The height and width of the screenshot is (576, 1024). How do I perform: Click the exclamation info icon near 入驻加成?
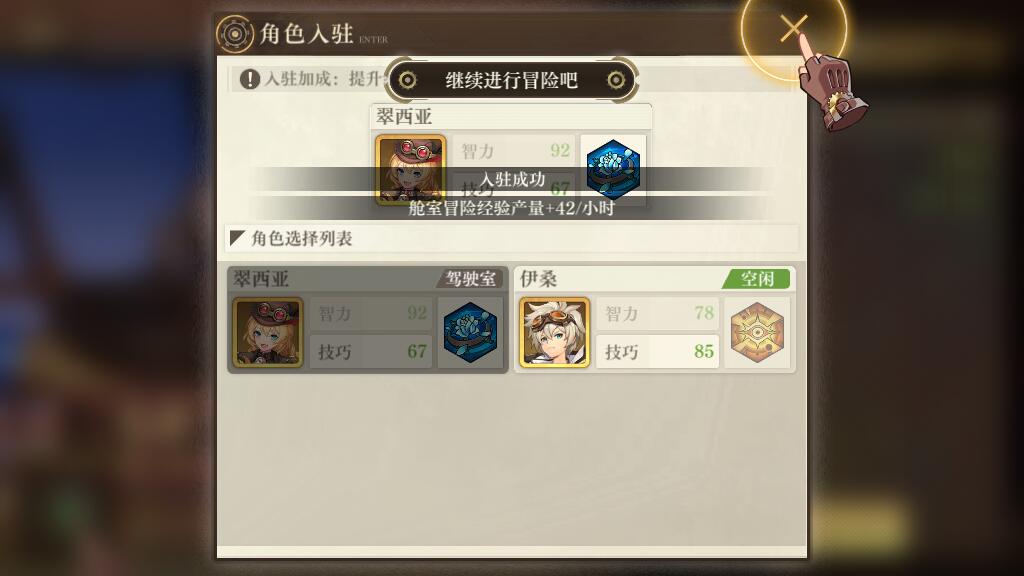pos(249,79)
